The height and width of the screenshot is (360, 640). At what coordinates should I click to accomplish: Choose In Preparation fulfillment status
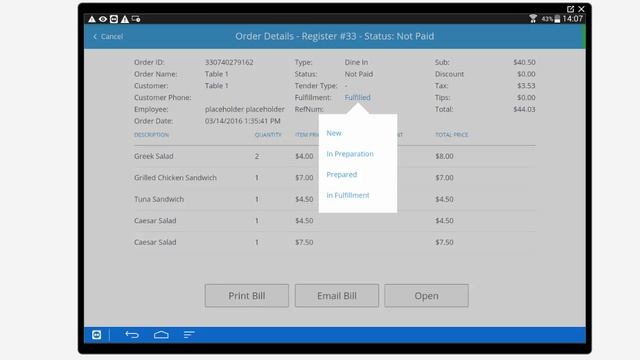[350, 154]
